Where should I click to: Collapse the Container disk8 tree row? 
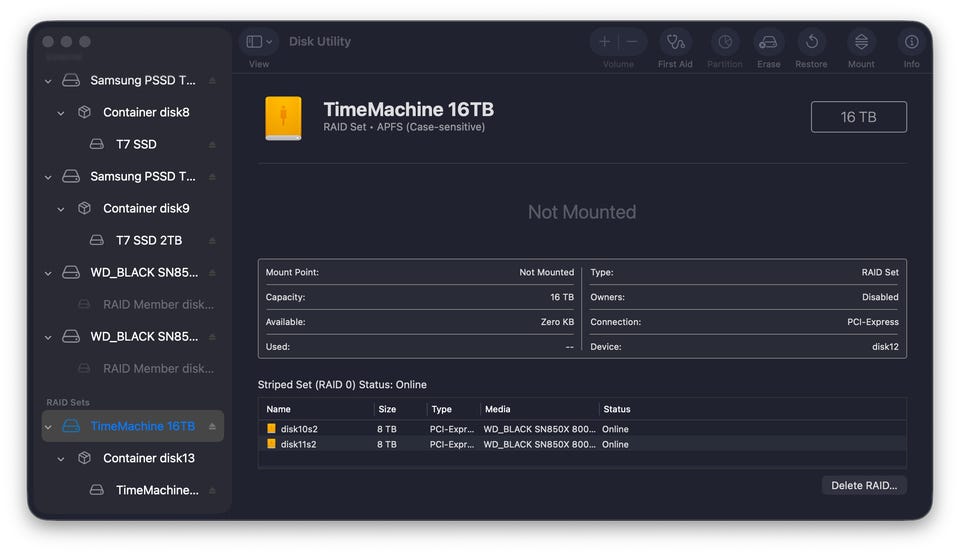tap(61, 113)
